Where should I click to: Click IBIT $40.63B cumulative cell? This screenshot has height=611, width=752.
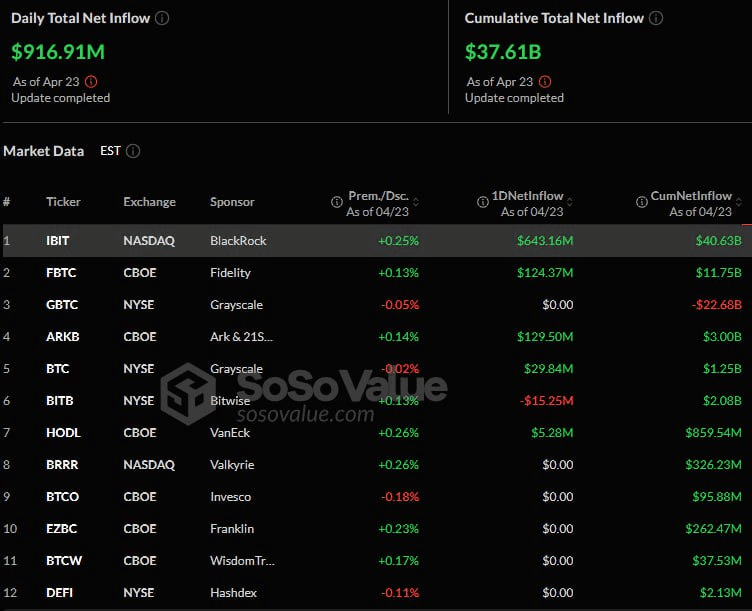(x=719, y=241)
